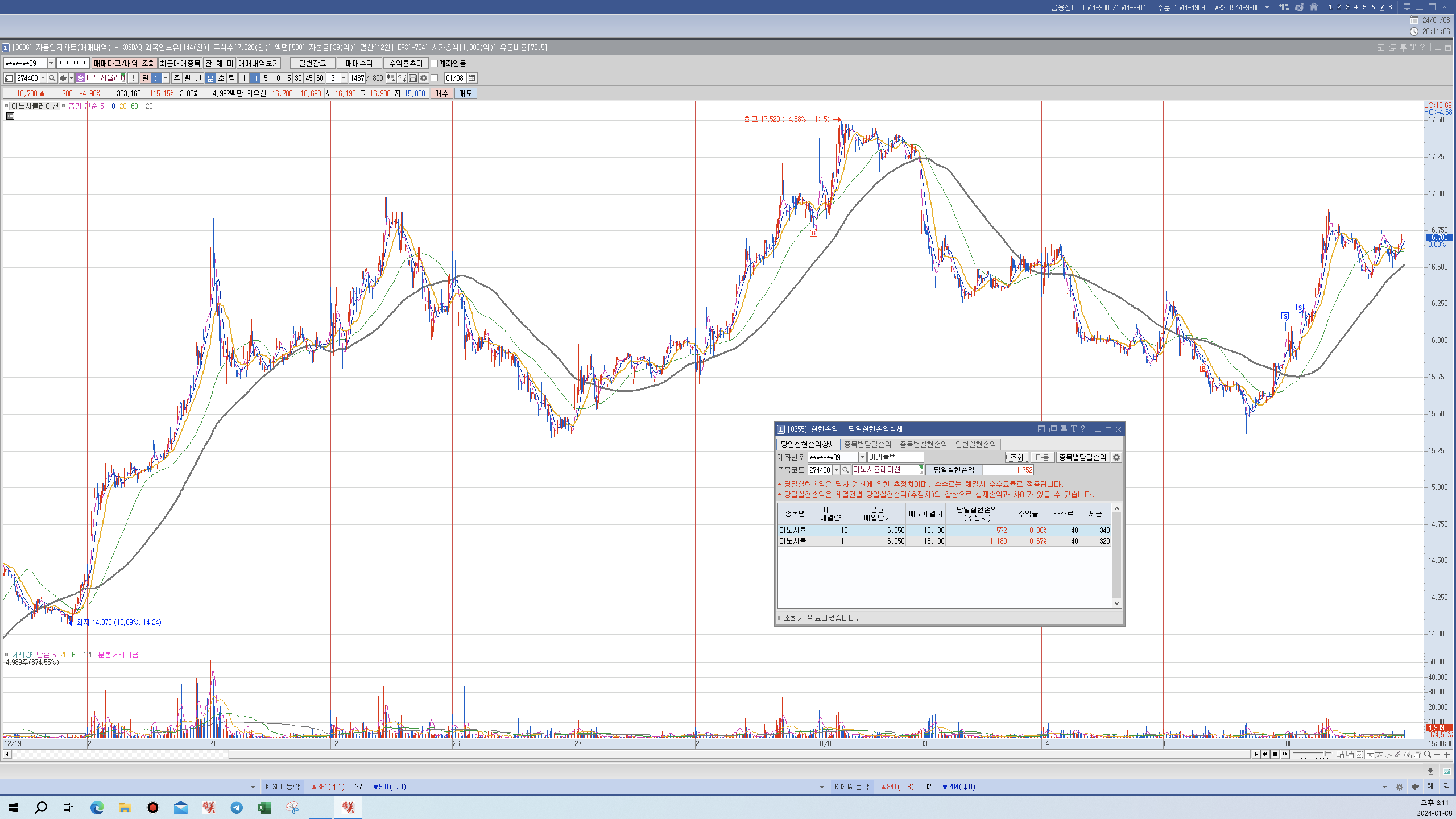The image size is (1456, 819).
Task: Click the rewind button in chart scroll bar
Action: point(1265,754)
